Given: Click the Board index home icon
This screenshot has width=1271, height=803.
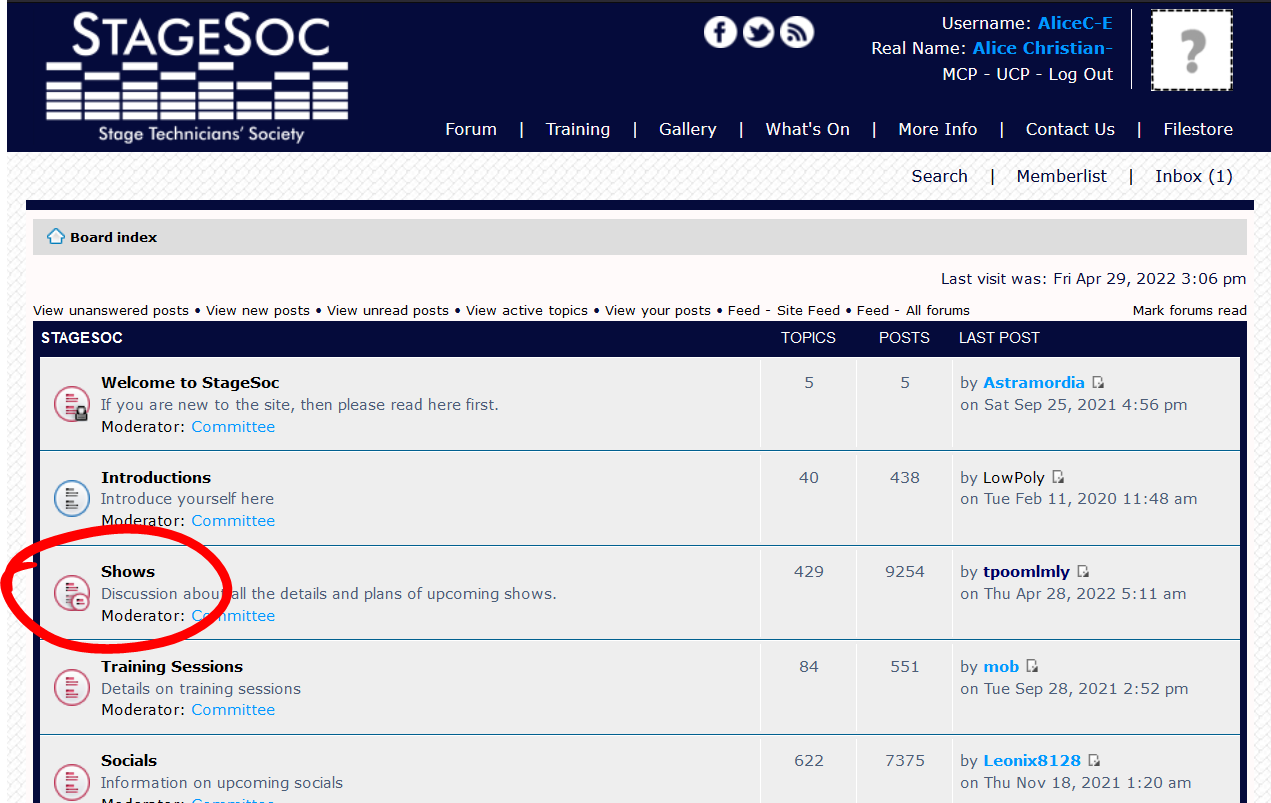Looking at the screenshot, I should 56,237.
